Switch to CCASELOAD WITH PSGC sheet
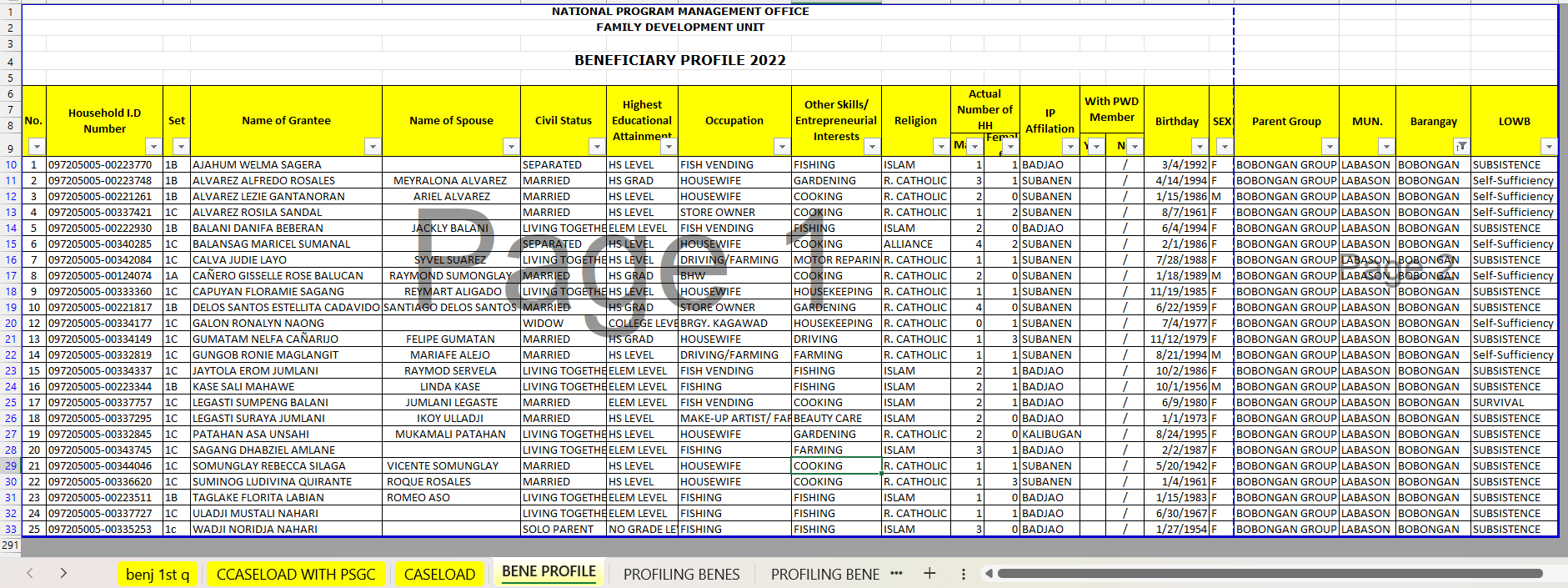The height and width of the screenshot is (588, 1568). pos(296,574)
